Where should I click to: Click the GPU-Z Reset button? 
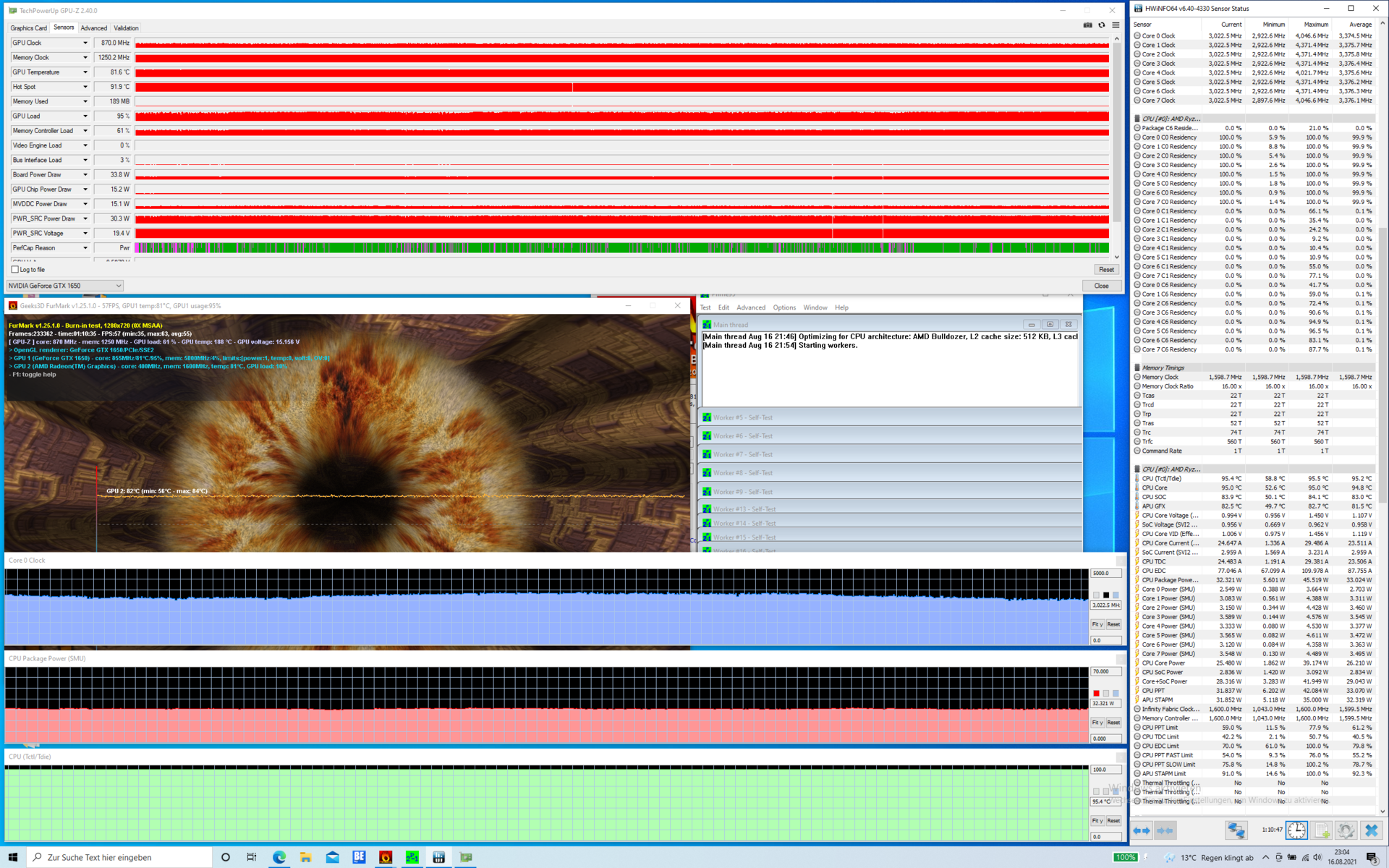(x=1106, y=270)
